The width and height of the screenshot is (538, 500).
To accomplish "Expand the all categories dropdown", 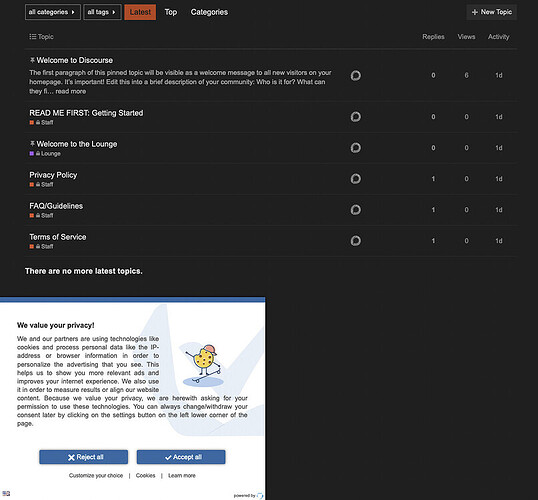I will coord(53,12).
